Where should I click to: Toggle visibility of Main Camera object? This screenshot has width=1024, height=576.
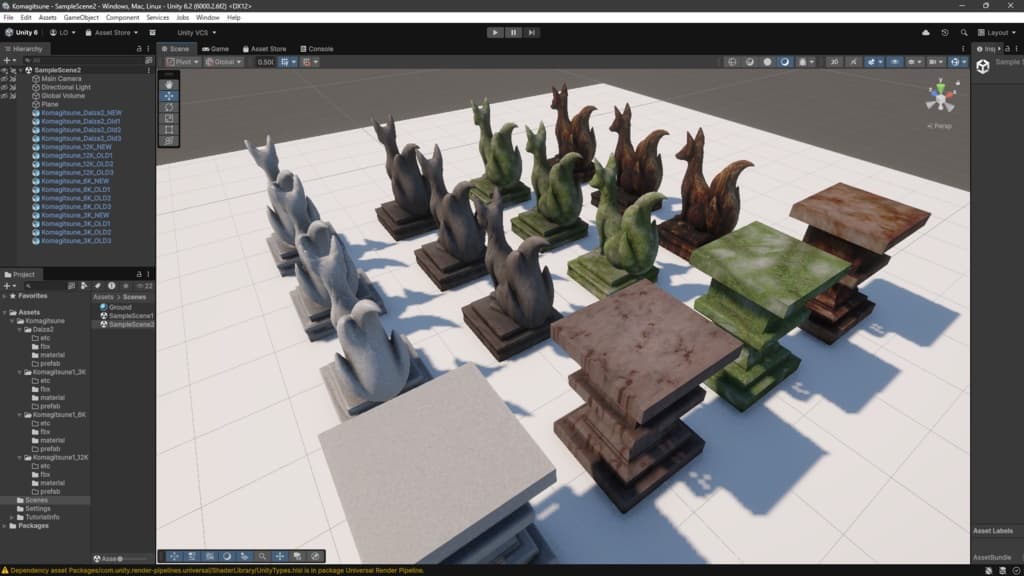pos(5,78)
